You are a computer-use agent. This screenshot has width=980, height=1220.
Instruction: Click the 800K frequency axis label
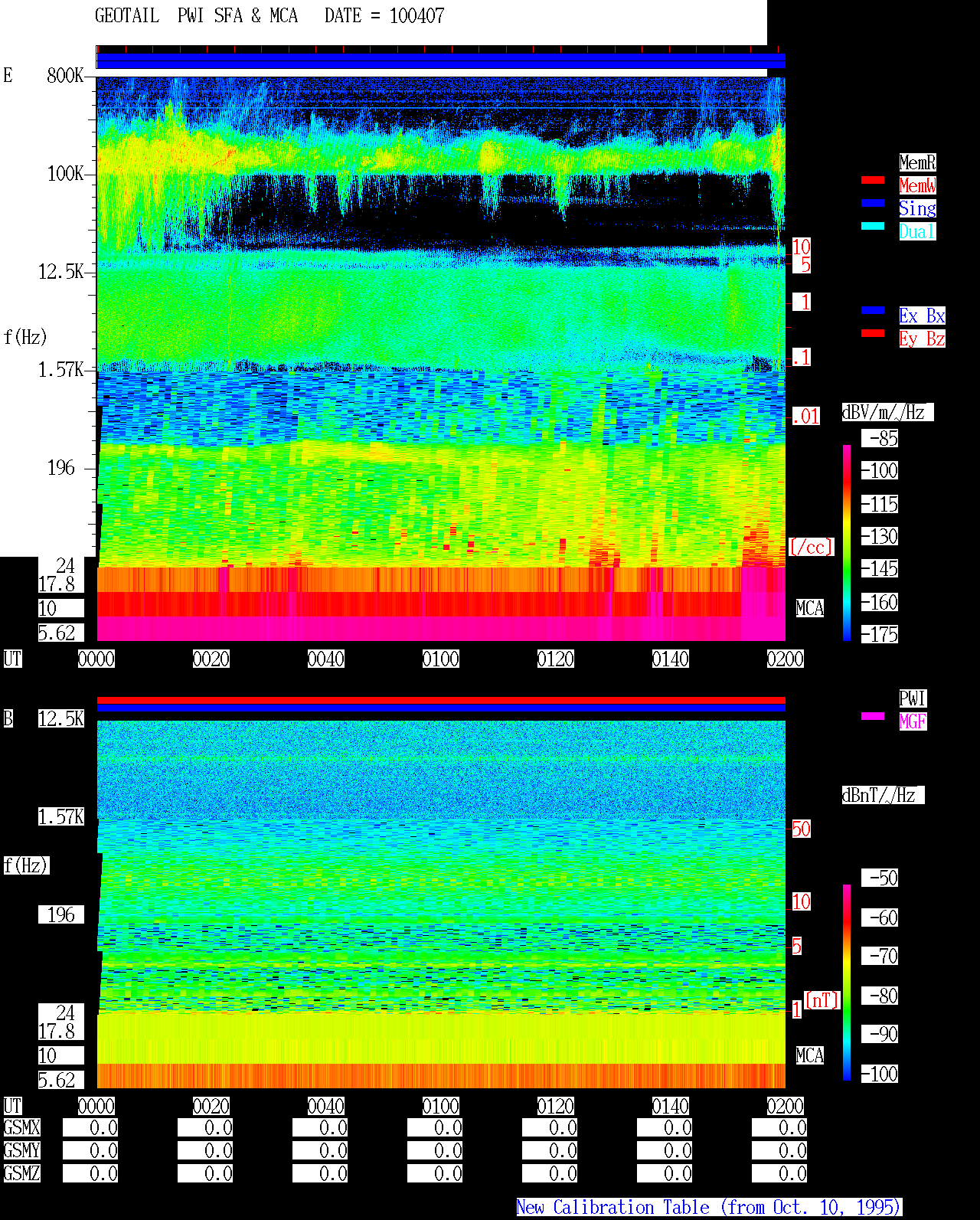(x=65, y=75)
